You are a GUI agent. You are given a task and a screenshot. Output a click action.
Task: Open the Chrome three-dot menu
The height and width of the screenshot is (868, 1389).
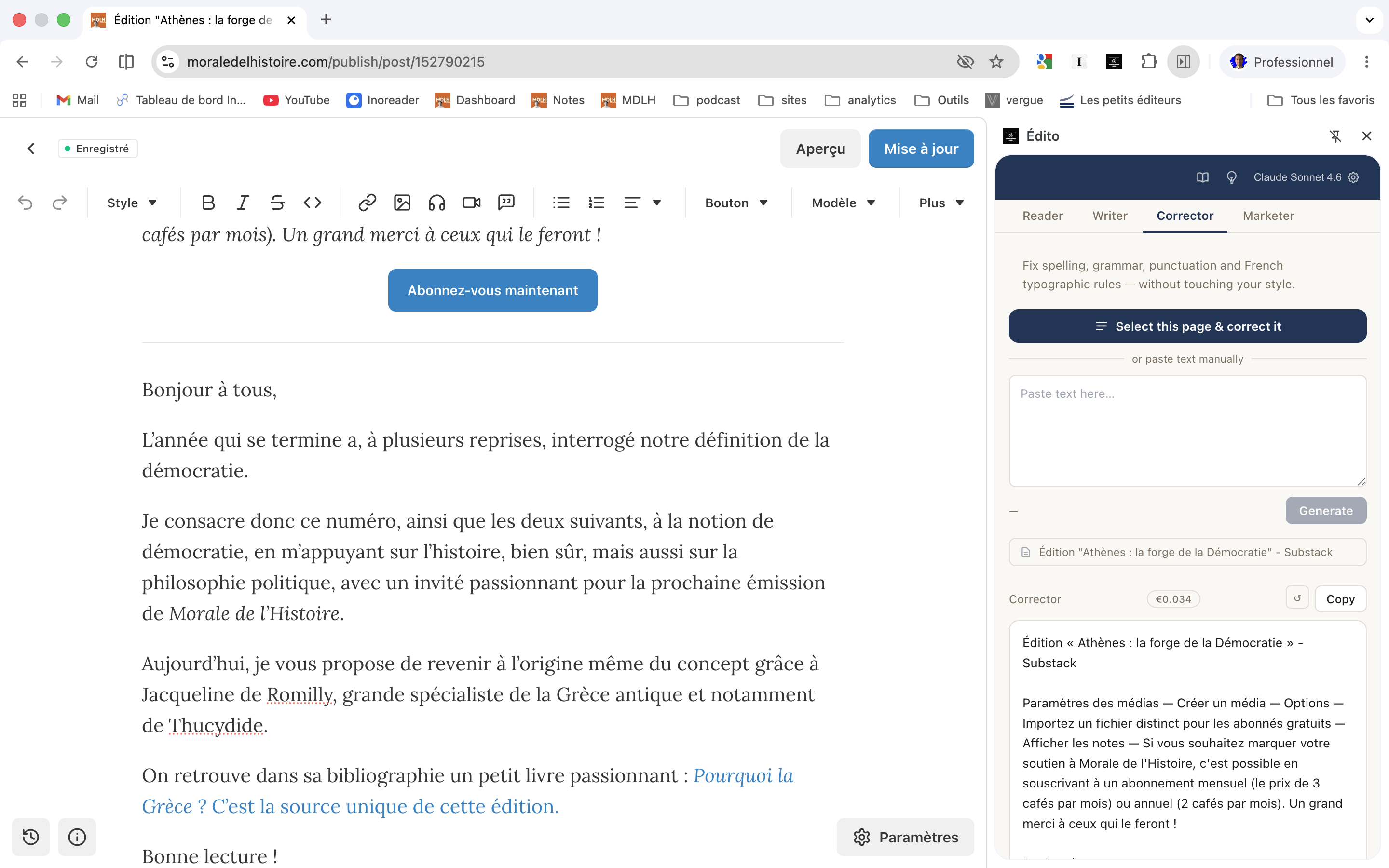[1366, 61]
